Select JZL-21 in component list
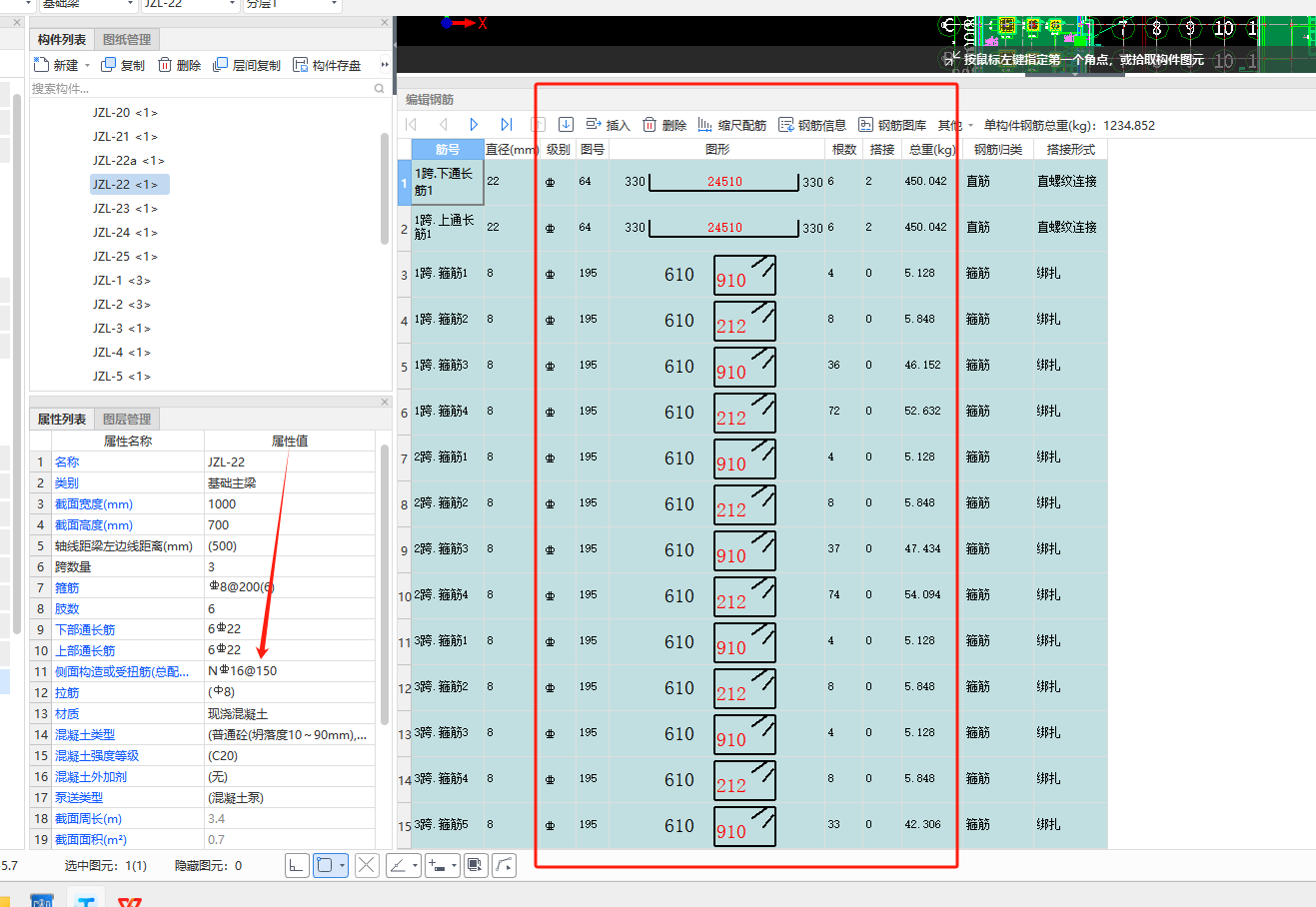1316x907 pixels. point(125,137)
